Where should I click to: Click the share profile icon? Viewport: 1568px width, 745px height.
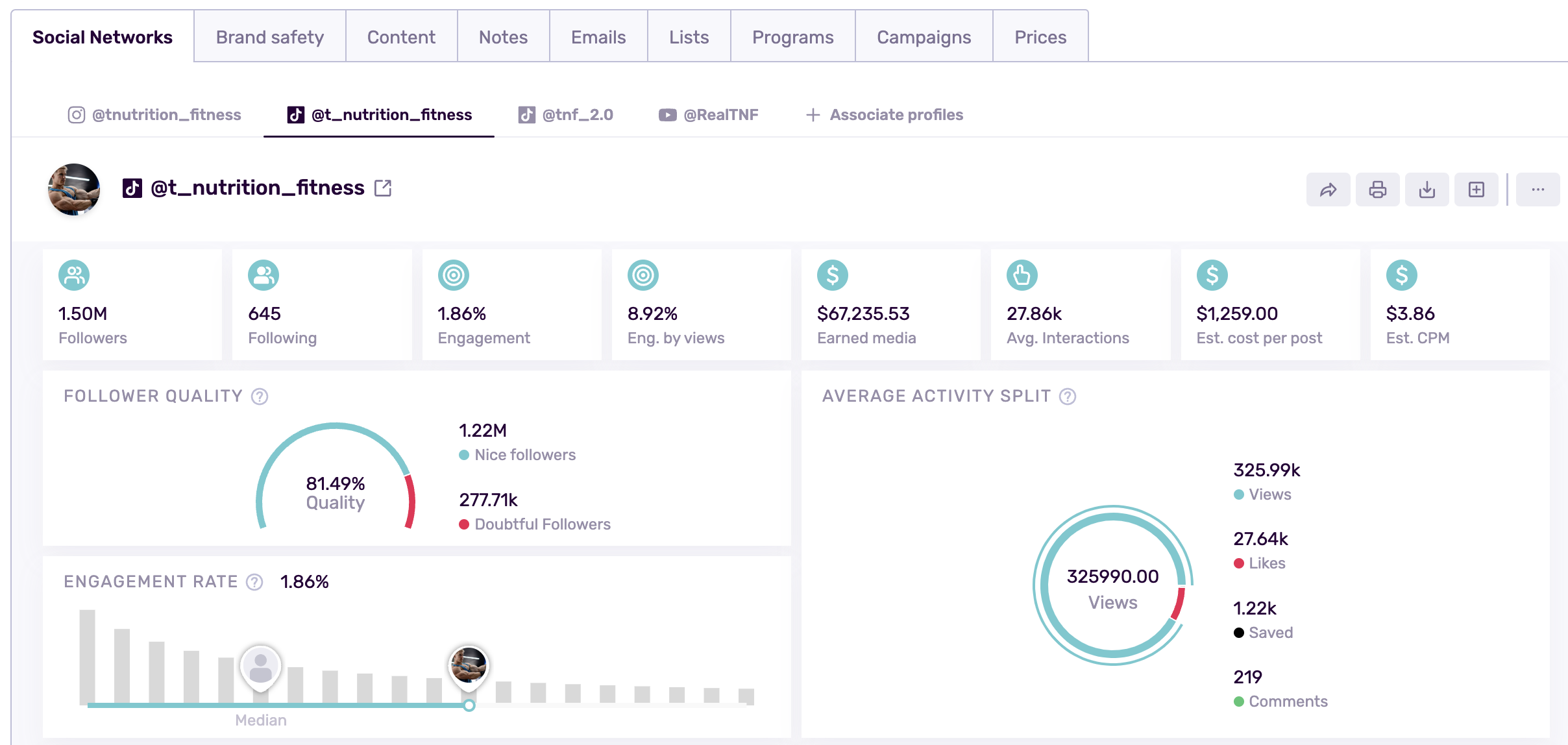pos(1328,189)
